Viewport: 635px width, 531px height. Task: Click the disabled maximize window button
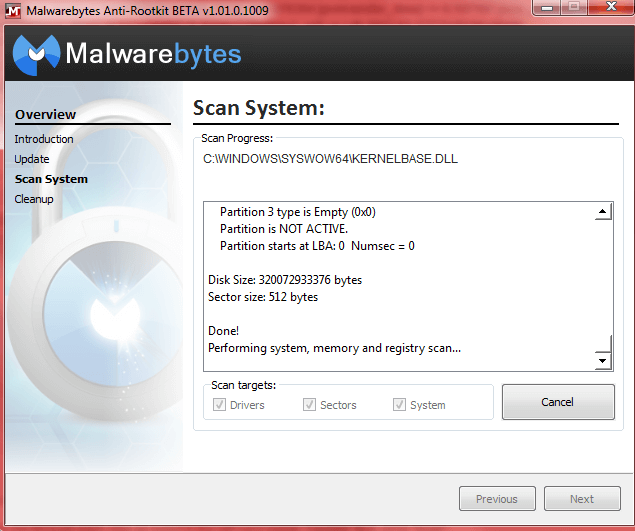click(x=574, y=7)
